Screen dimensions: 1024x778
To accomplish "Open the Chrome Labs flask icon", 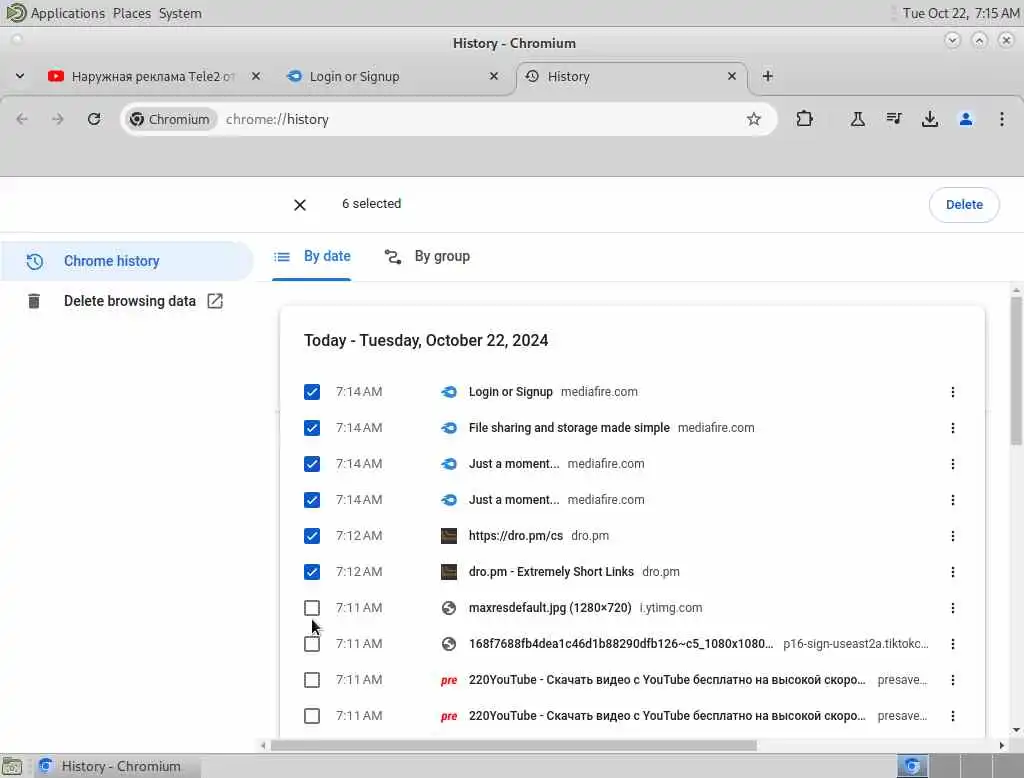I will (857, 119).
